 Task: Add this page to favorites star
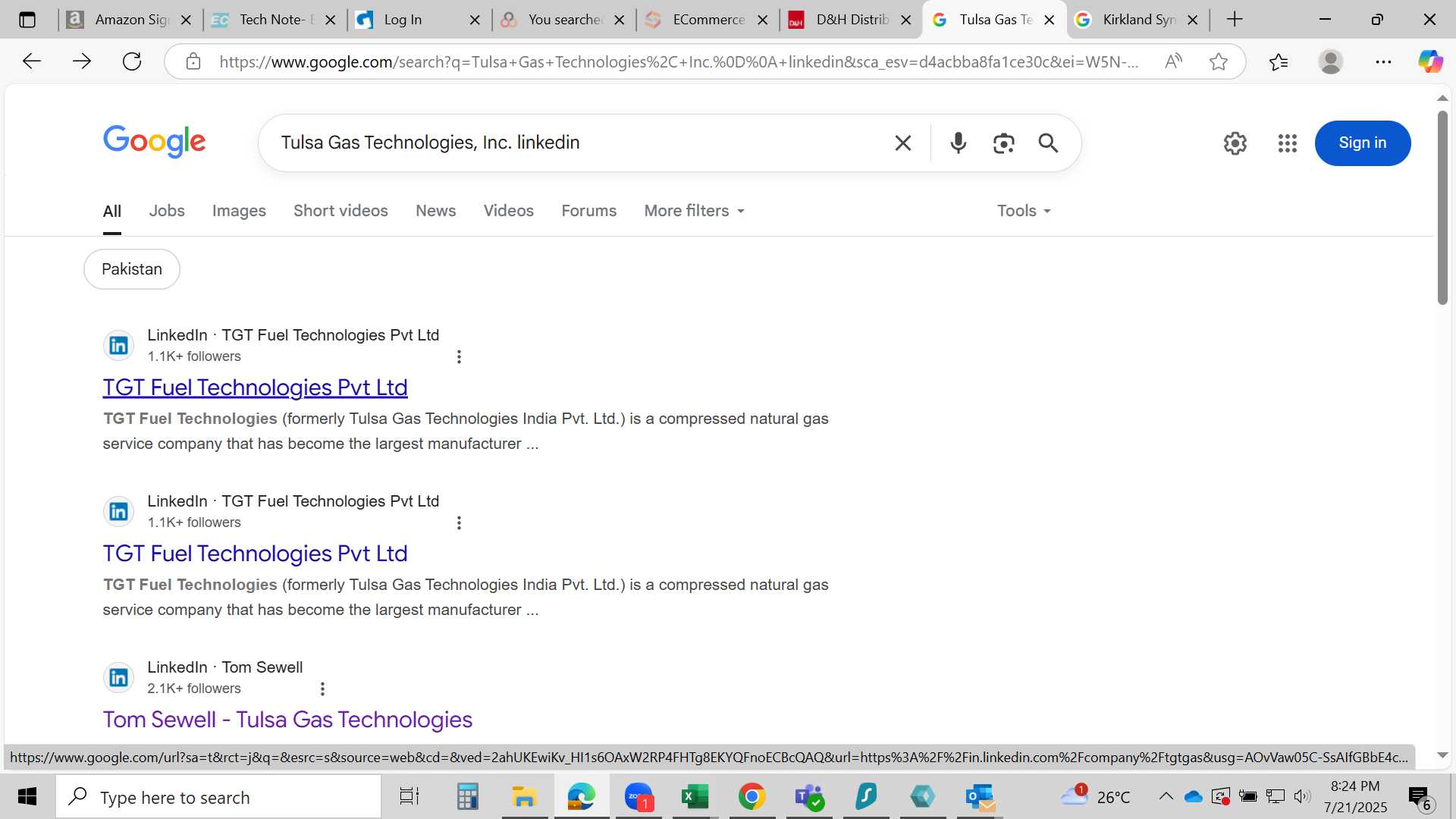coord(1219,61)
